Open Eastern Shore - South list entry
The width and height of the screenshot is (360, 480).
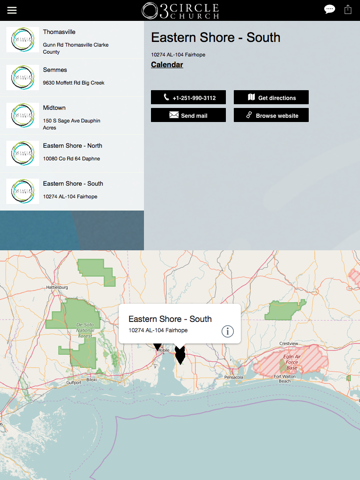click(72, 192)
